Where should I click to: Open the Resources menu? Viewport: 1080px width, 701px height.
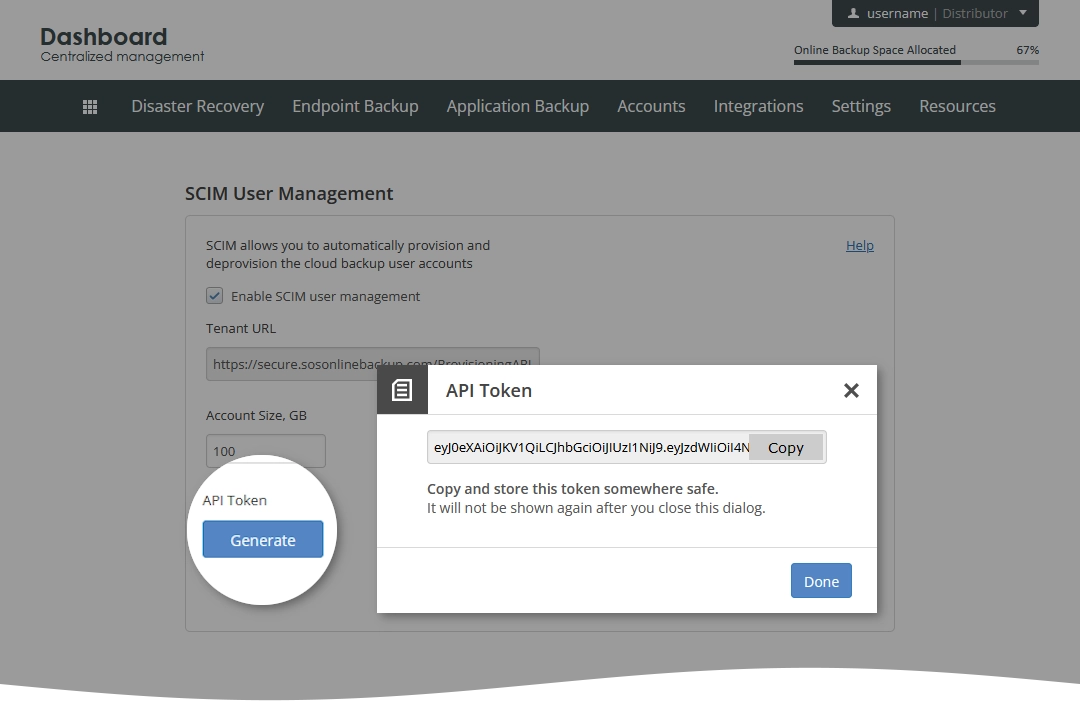pos(957,106)
